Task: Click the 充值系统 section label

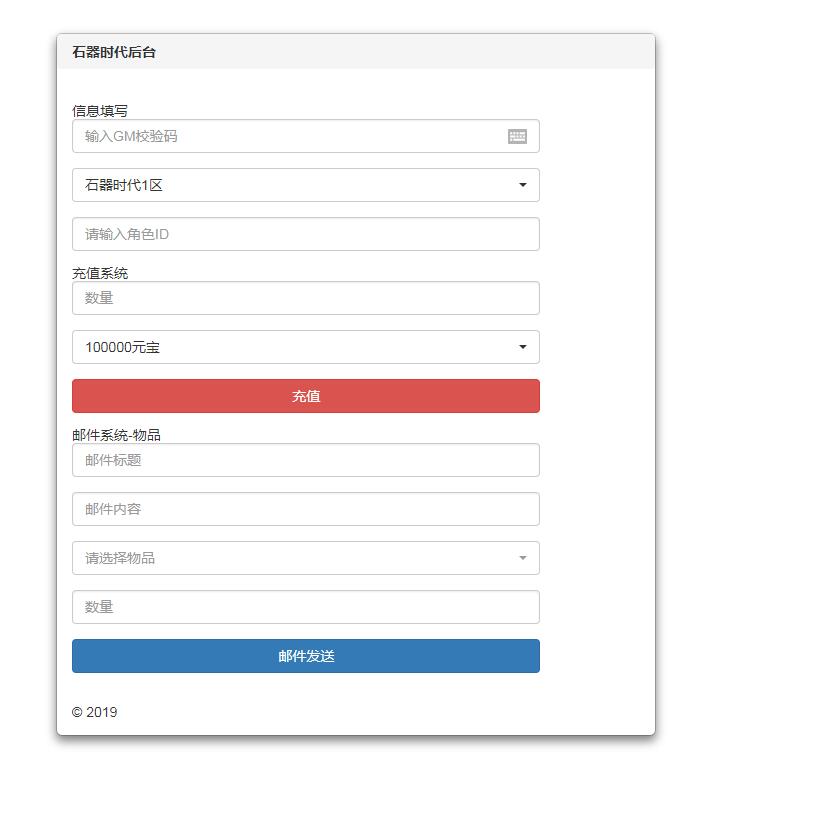Action: click(x=100, y=273)
